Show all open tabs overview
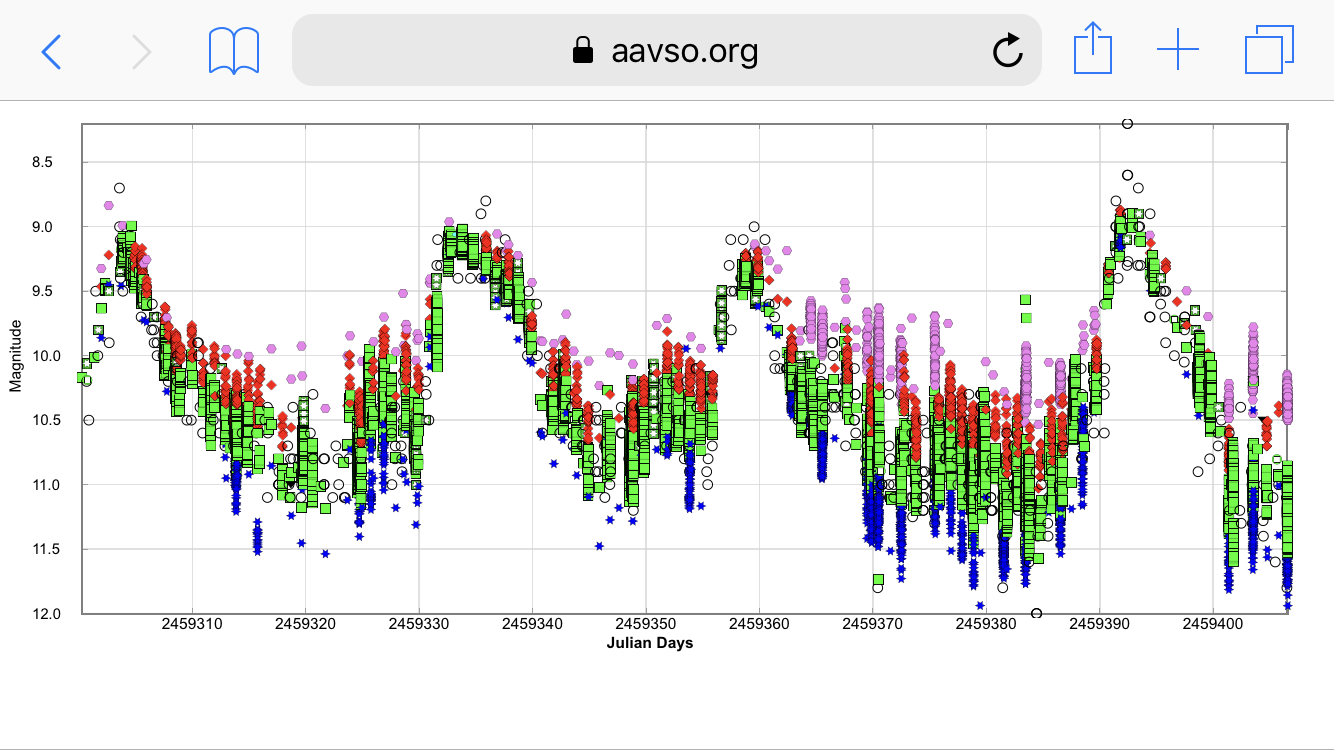This screenshot has height=750, width=1334. (x=1269, y=50)
